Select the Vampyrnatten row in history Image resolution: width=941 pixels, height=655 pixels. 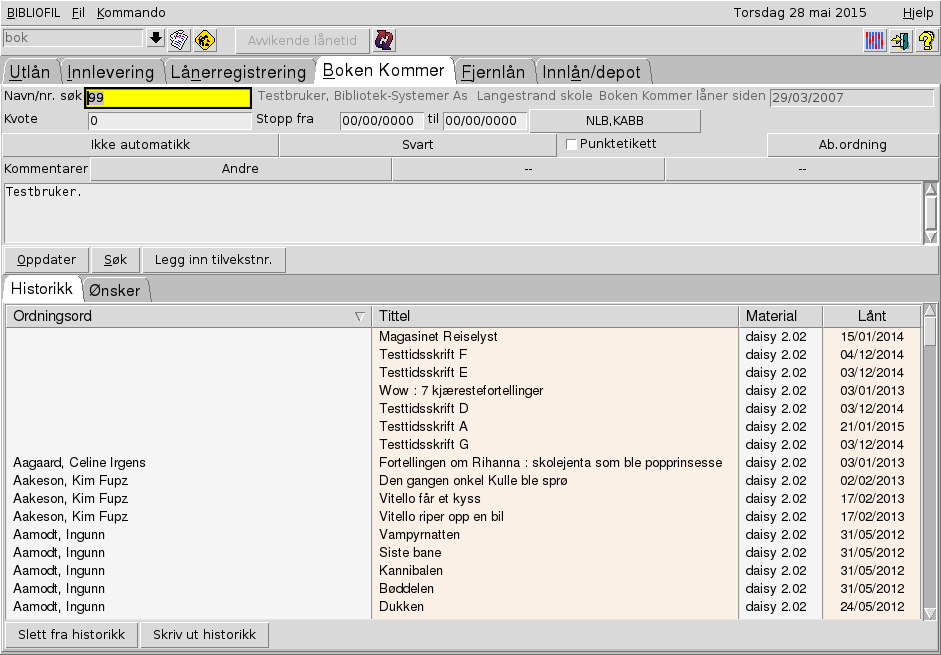[418, 535]
